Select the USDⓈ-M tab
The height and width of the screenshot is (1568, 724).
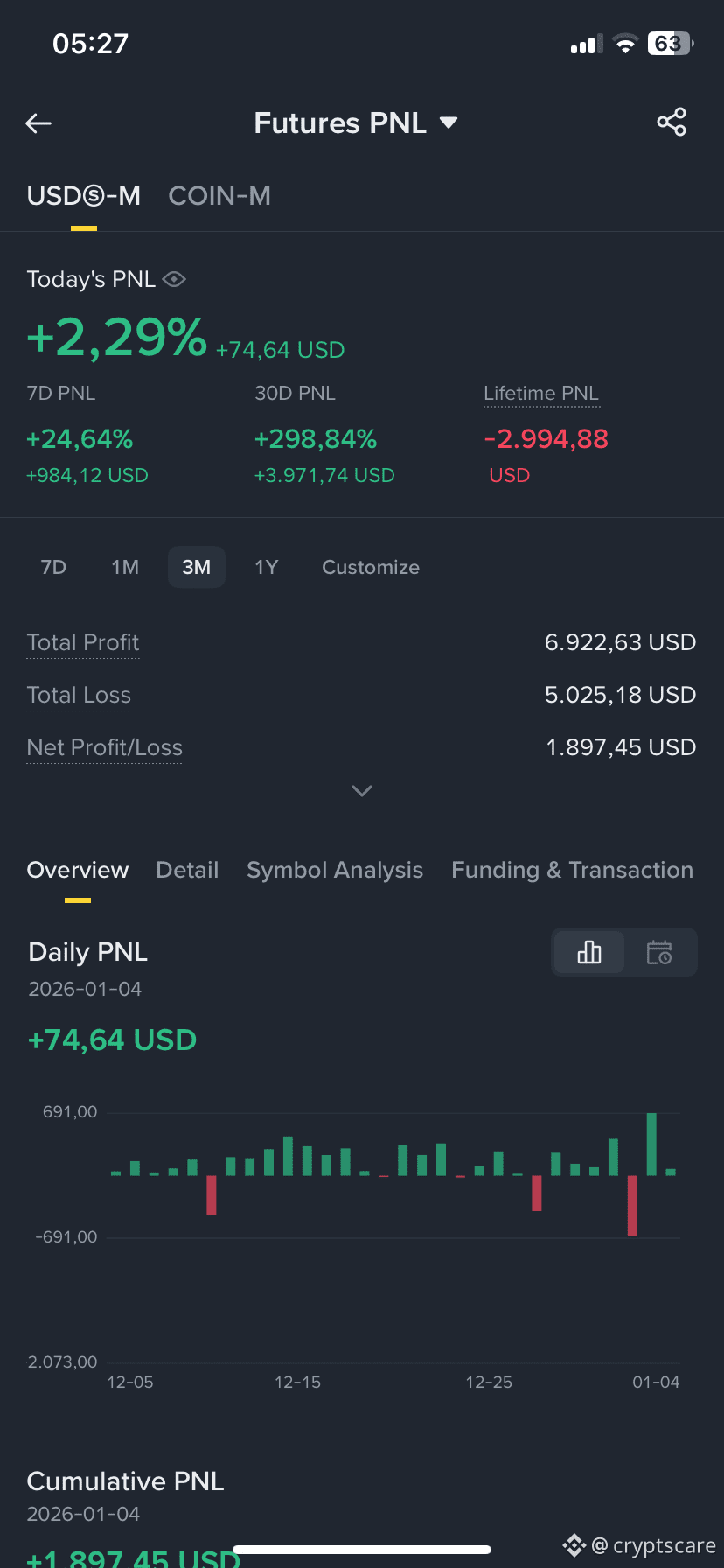[x=84, y=196]
